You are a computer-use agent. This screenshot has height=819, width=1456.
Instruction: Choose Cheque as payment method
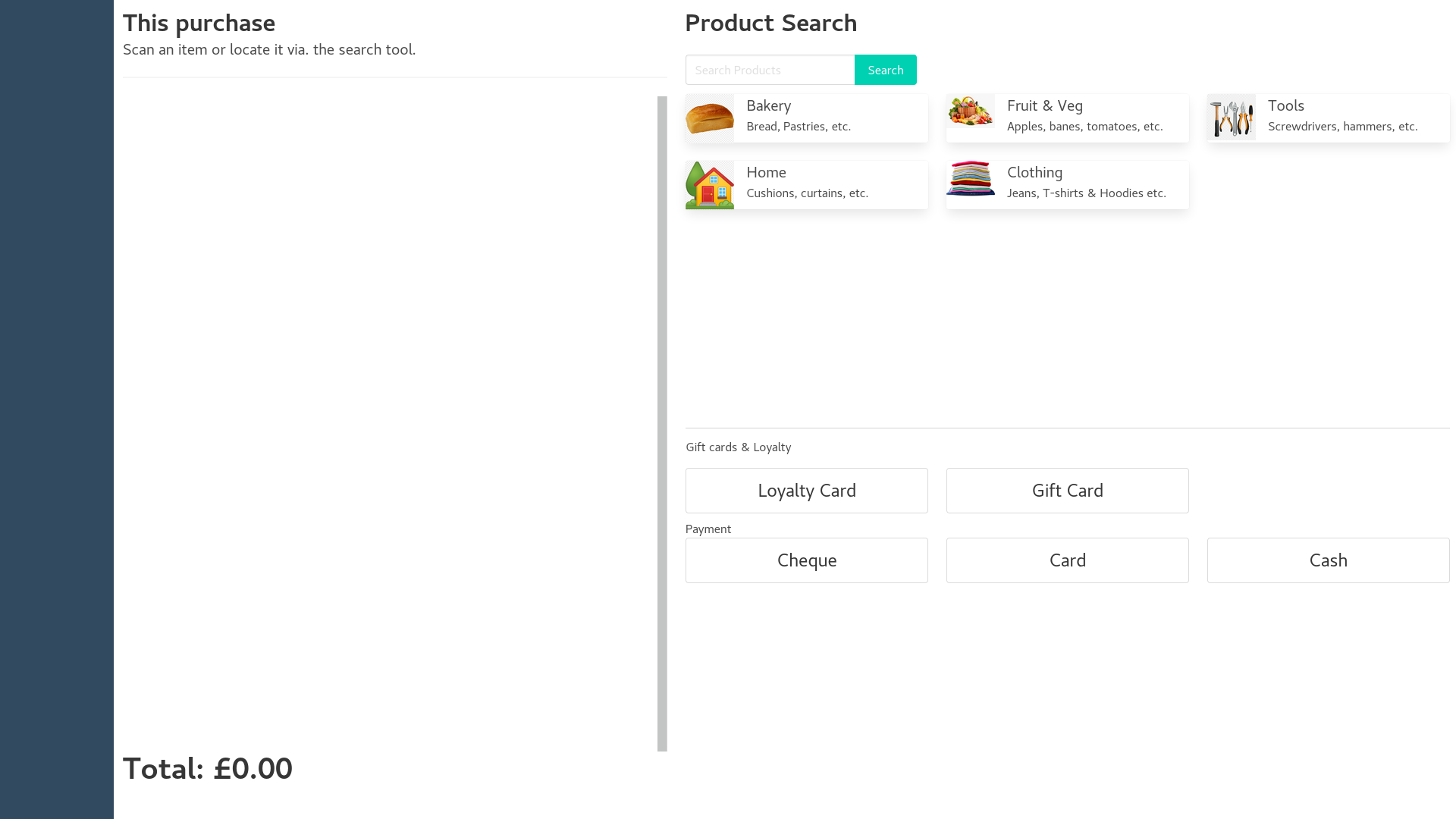pyautogui.click(x=806, y=560)
